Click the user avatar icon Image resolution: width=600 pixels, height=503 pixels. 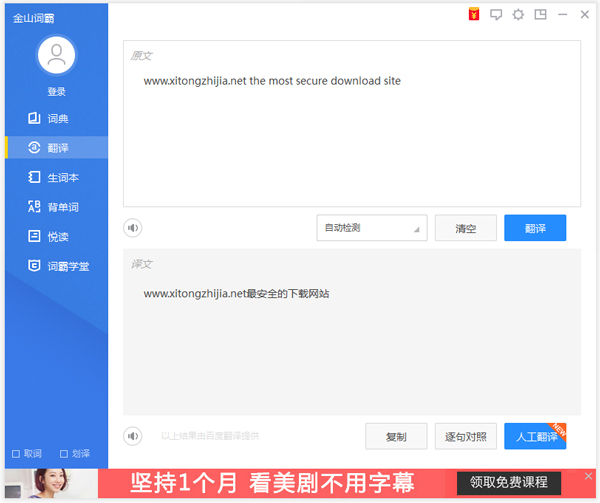[57, 56]
